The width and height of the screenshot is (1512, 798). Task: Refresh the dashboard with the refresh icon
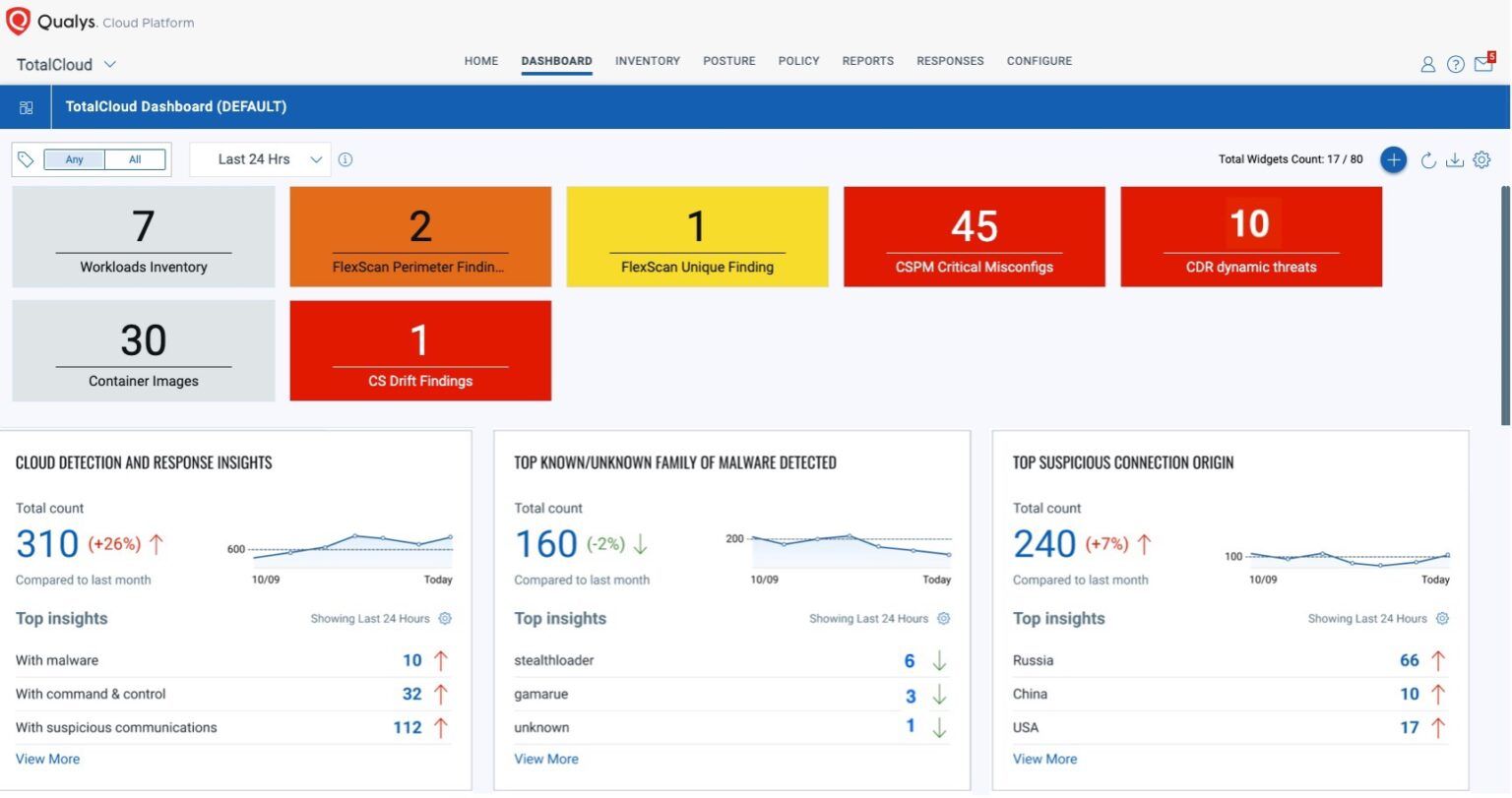click(1429, 159)
